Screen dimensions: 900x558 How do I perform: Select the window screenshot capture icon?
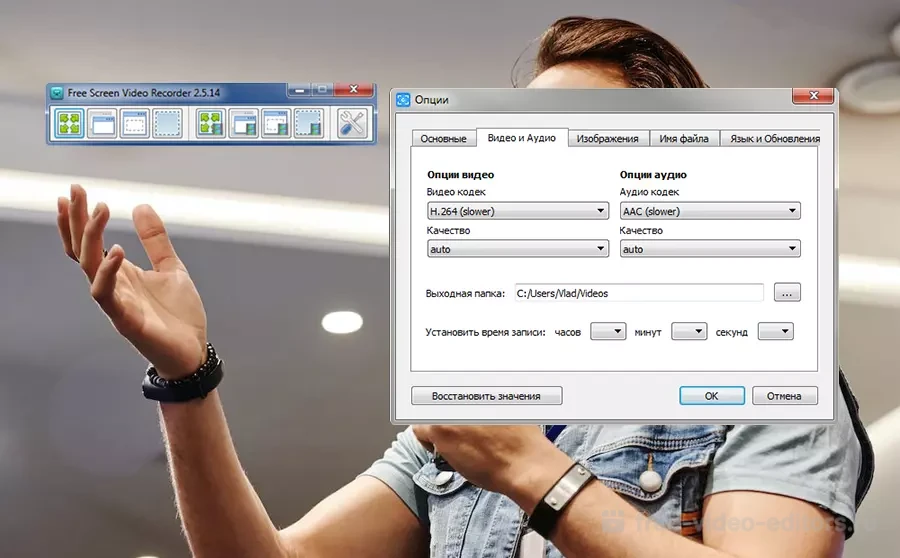(102, 123)
